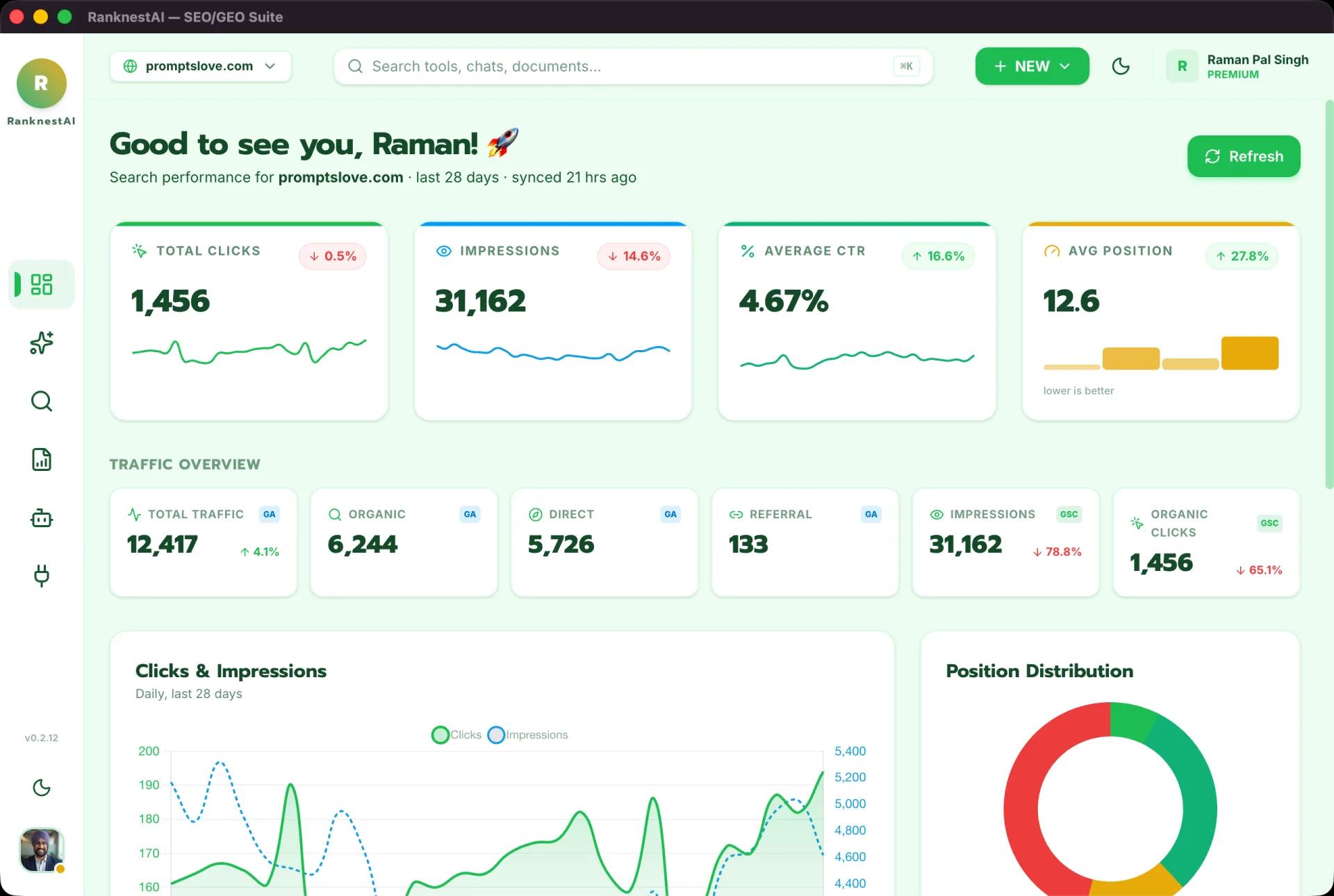Click the R avatar beside Raman Pal Singh
This screenshot has width=1334, height=896.
[1182, 66]
